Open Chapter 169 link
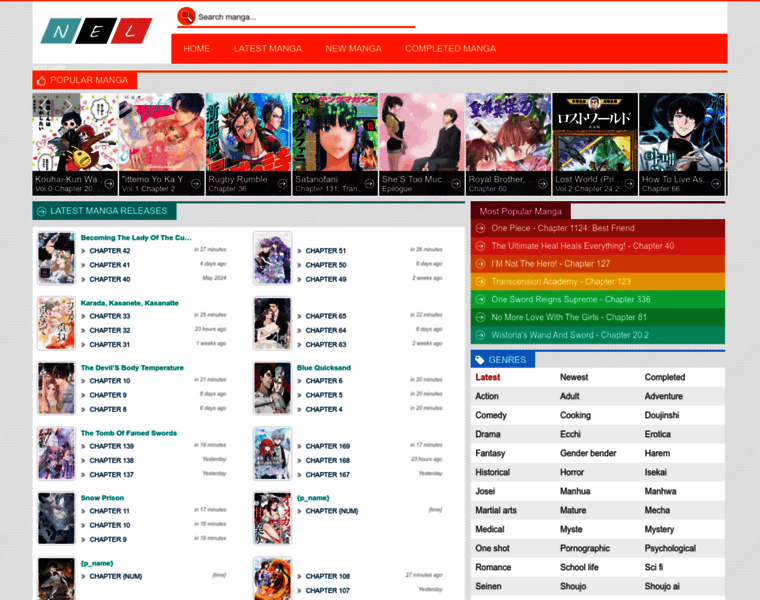The width and height of the screenshot is (760, 600). [x=328, y=446]
